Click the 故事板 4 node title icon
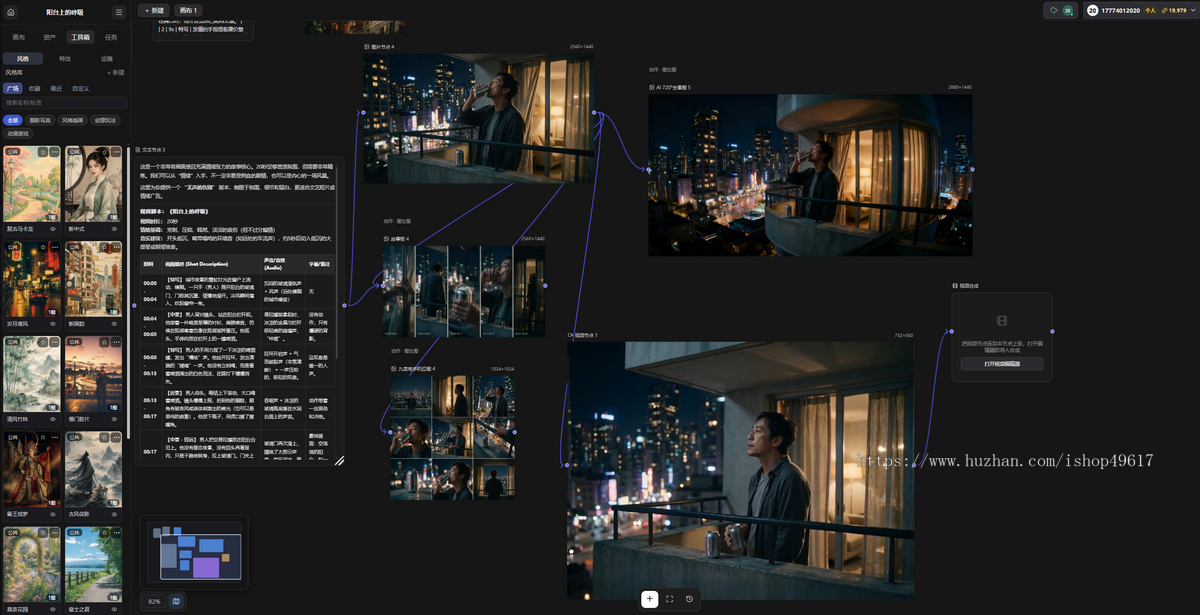The image size is (1200, 615). 386,239
